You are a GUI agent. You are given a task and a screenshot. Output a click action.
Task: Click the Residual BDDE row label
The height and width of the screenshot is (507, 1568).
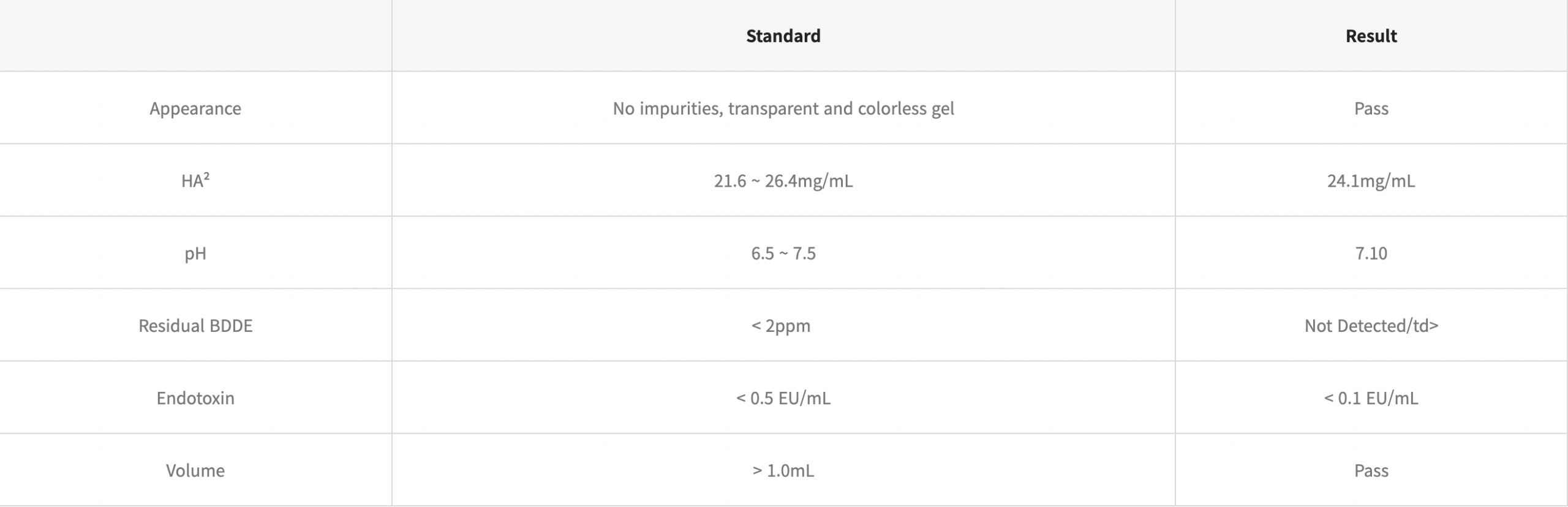195,325
